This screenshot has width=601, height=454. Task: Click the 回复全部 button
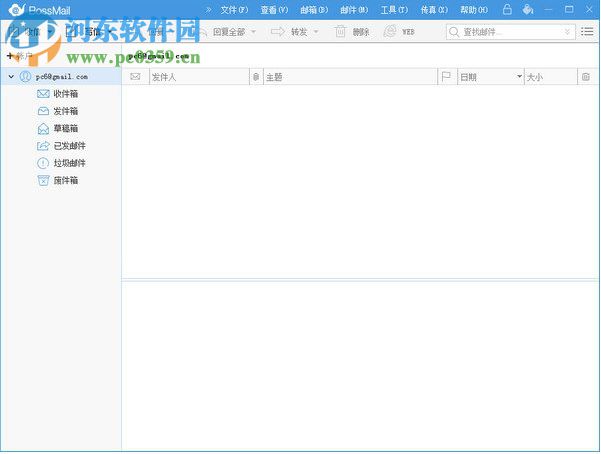[229, 32]
